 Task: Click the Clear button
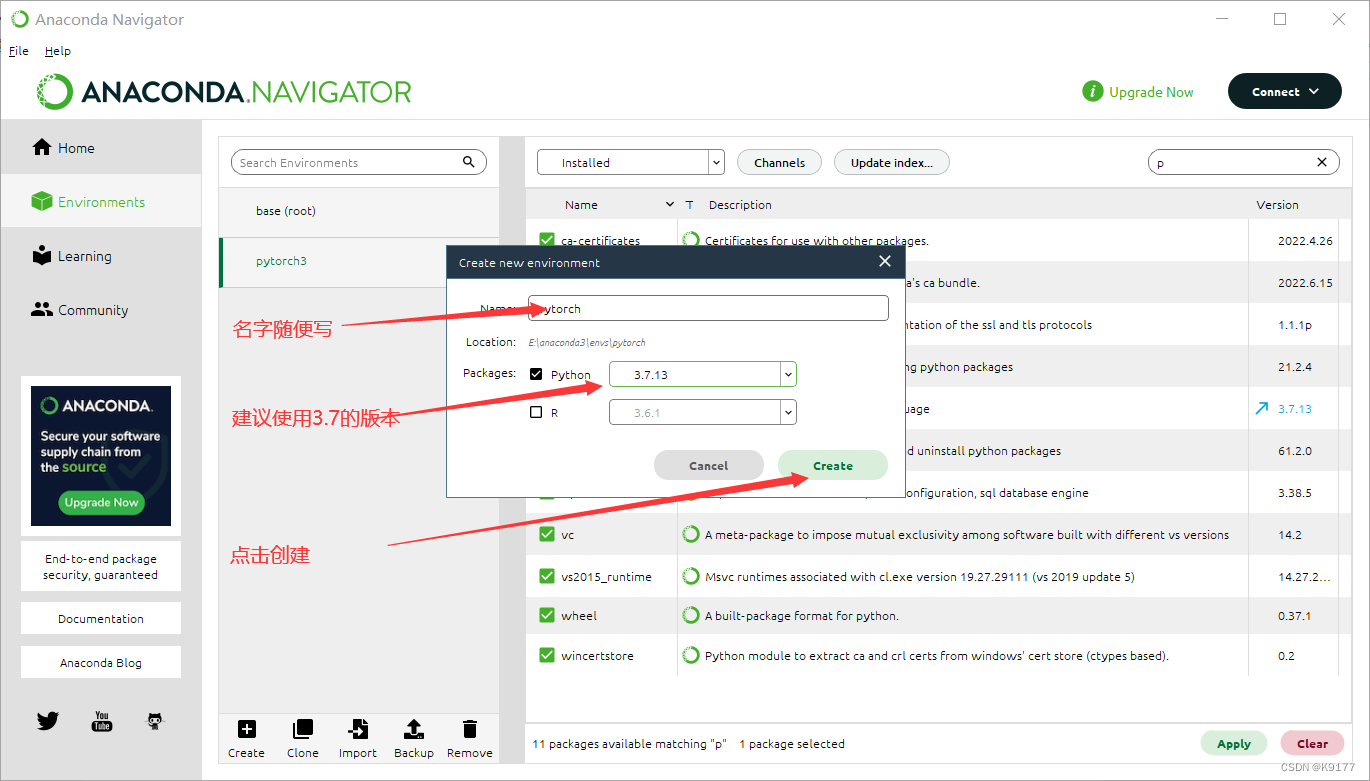[x=1313, y=743]
